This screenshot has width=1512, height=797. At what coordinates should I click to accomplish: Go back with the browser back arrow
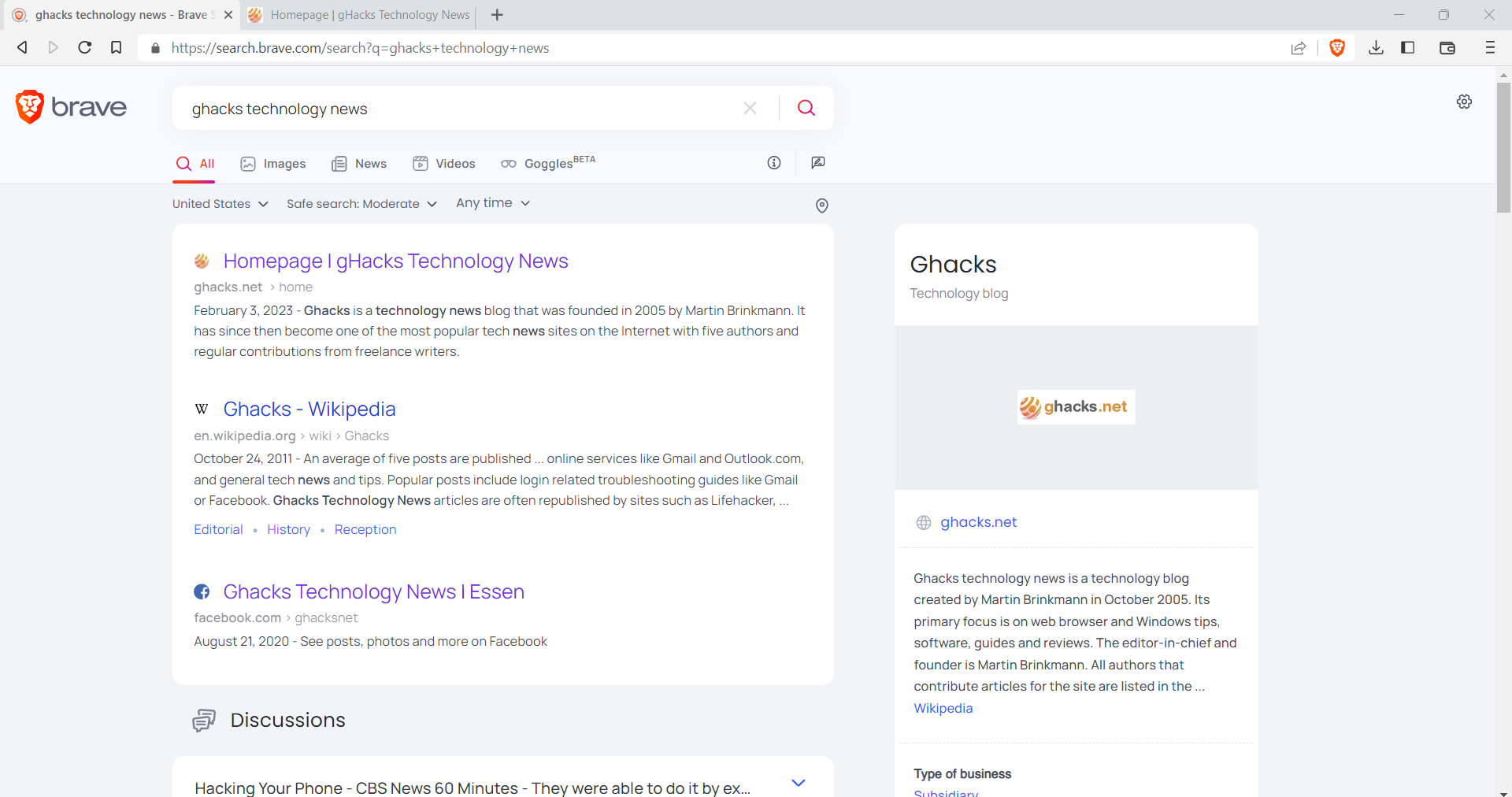pyautogui.click(x=23, y=47)
